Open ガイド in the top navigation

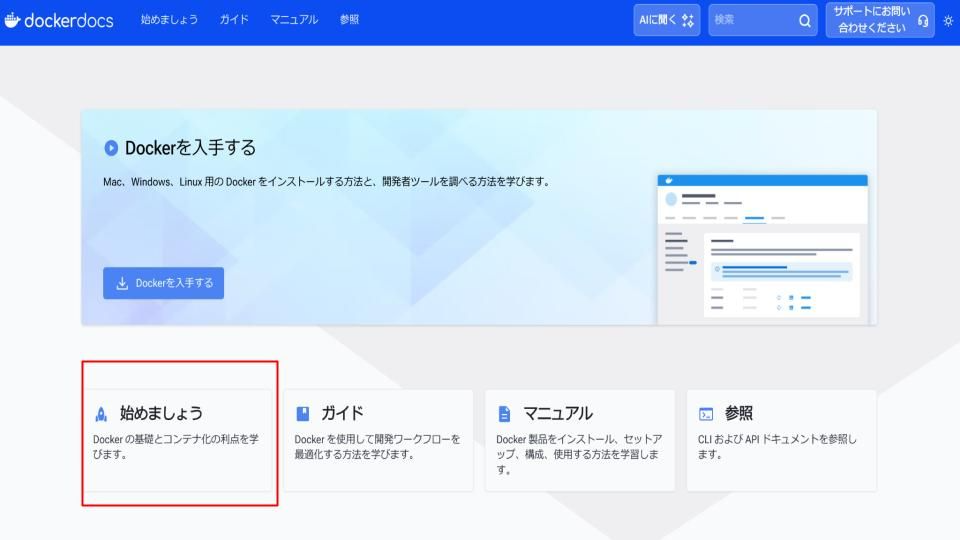pos(234,21)
